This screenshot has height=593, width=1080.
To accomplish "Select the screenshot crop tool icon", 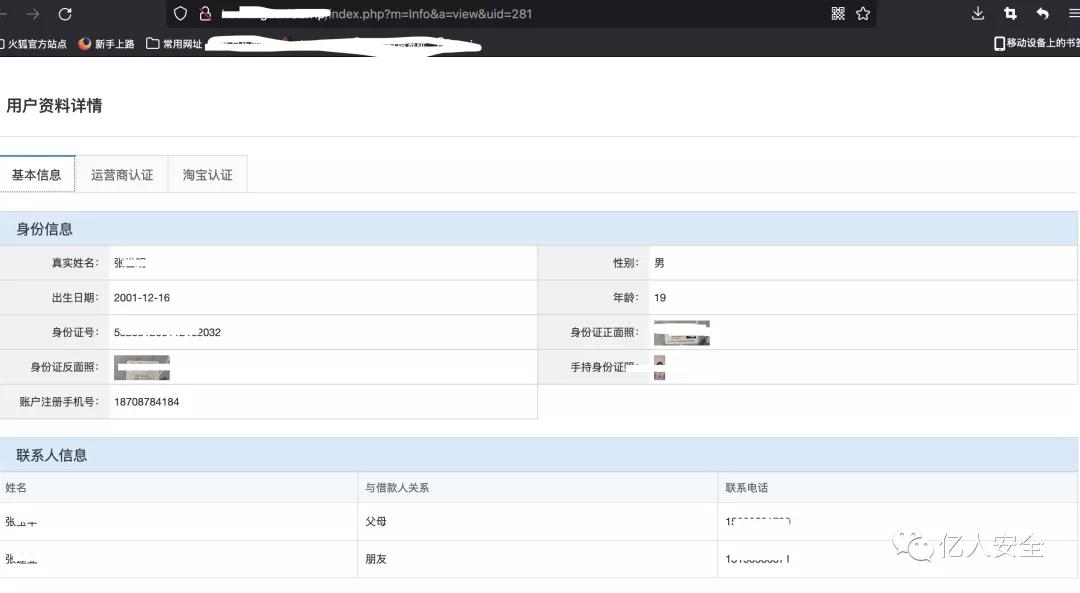I will pos(1010,14).
